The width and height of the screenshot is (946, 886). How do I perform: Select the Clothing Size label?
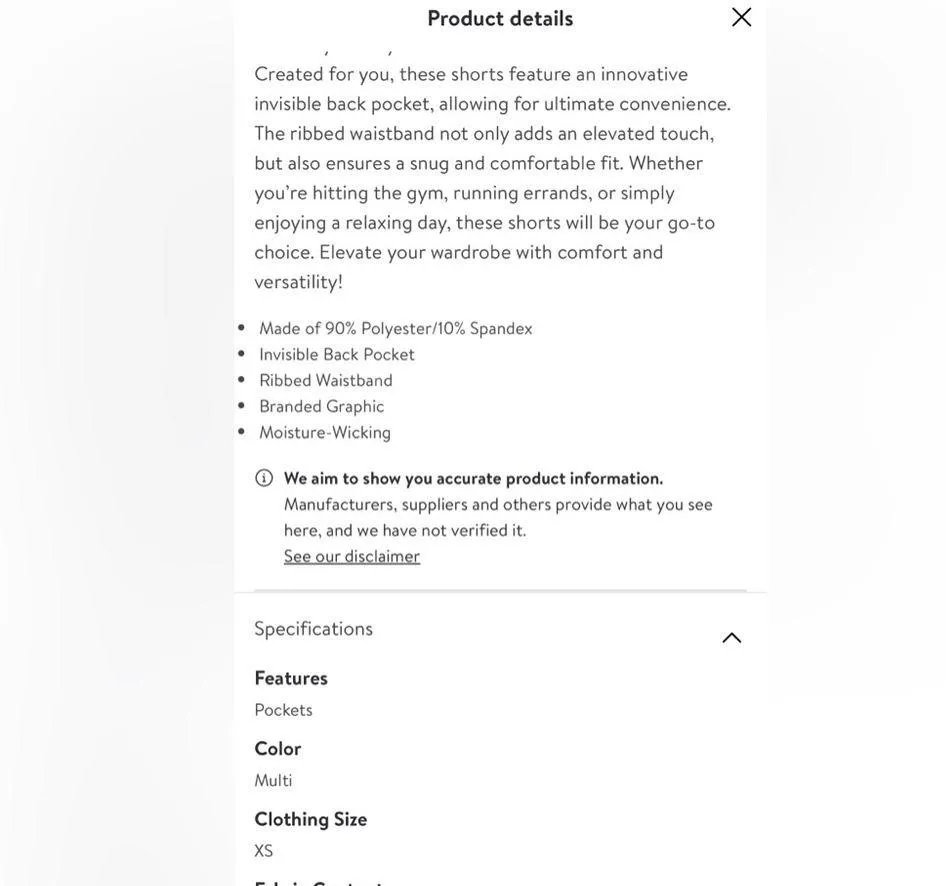click(311, 818)
